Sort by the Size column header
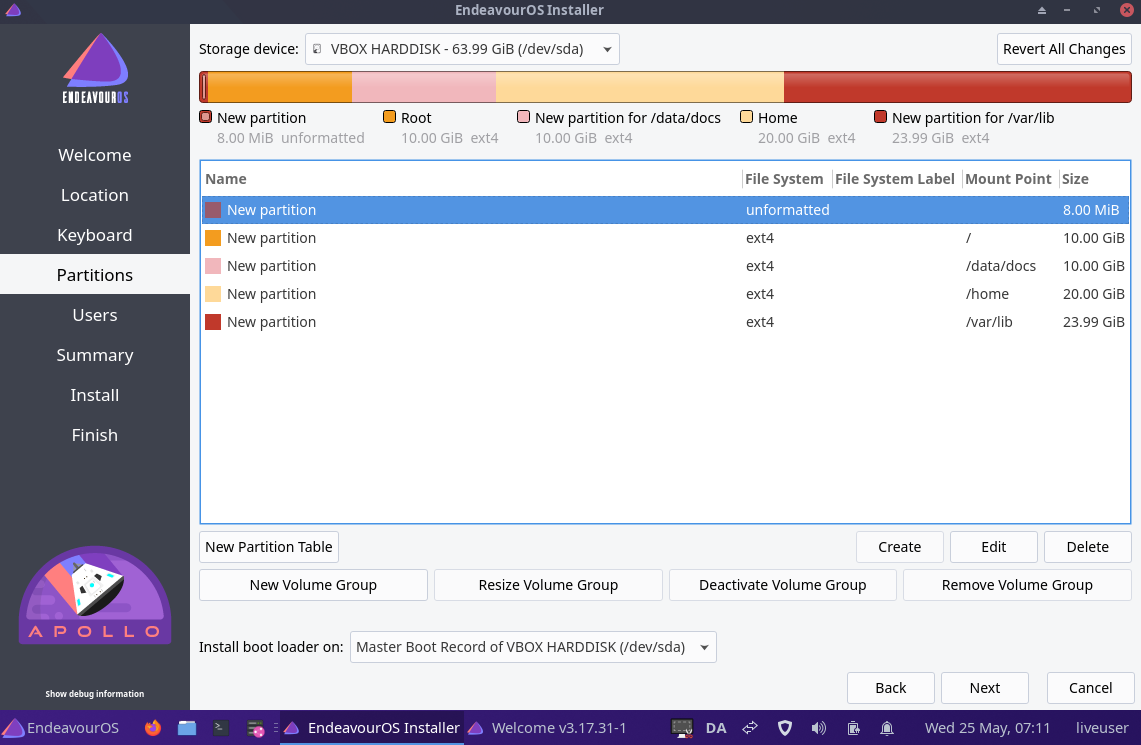The width and height of the screenshot is (1141, 745). coord(1094,179)
